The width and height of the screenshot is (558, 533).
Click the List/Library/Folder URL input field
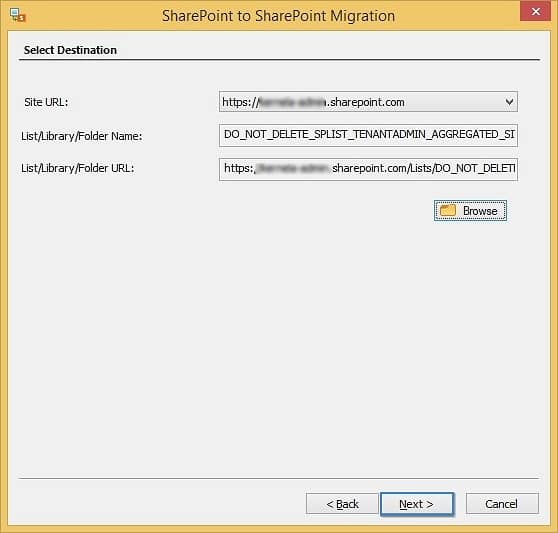point(368,169)
